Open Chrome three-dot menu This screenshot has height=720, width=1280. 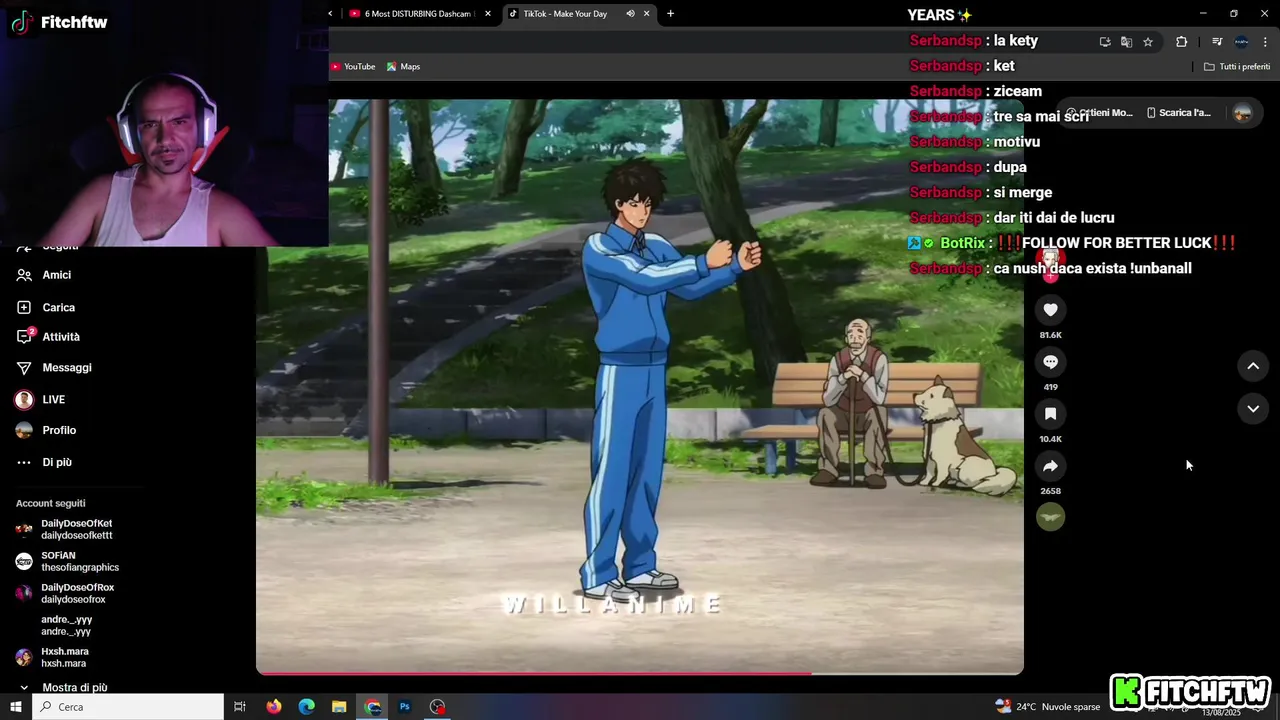pyautogui.click(x=1265, y=42)
